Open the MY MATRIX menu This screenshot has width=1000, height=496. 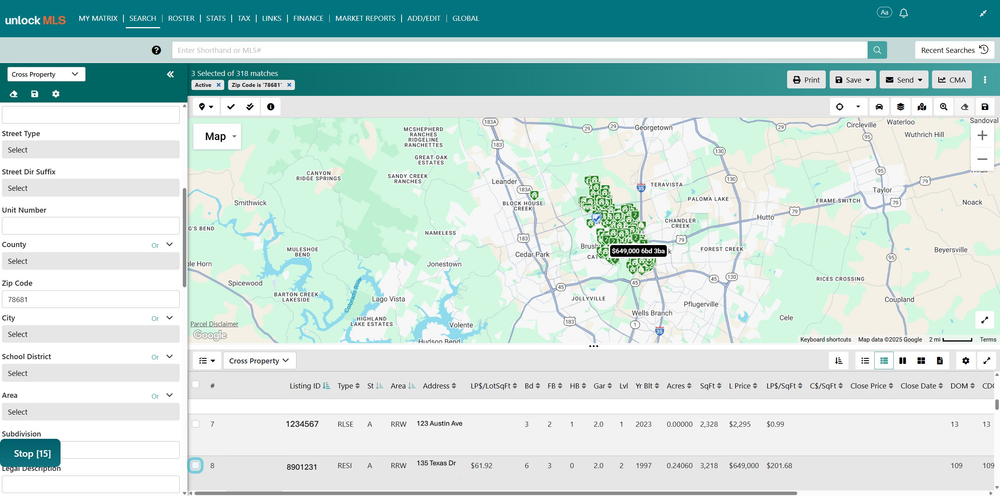point(98,18)
